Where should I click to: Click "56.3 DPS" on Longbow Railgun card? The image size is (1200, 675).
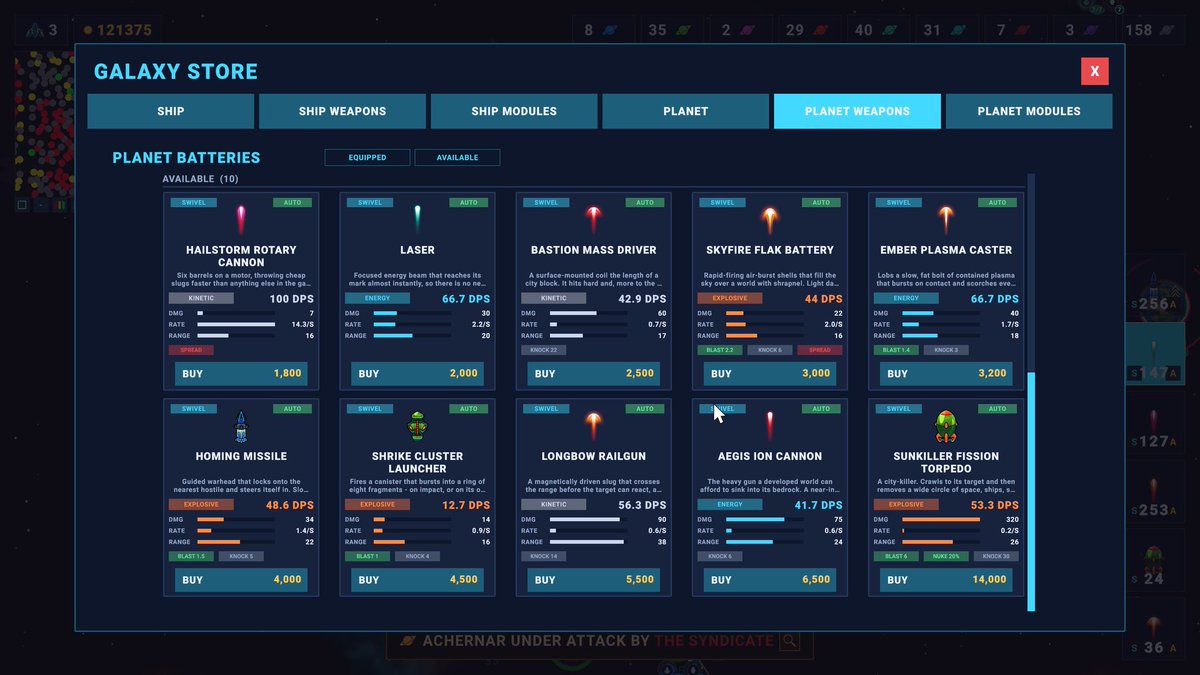(642, 505)
